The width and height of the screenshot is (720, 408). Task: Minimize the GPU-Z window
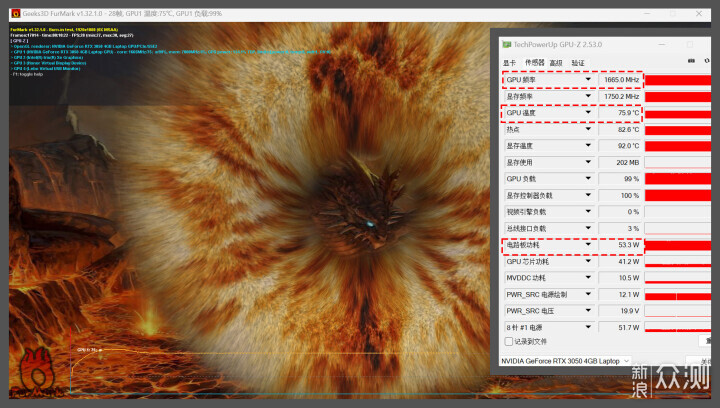click(x=662, y=45)
